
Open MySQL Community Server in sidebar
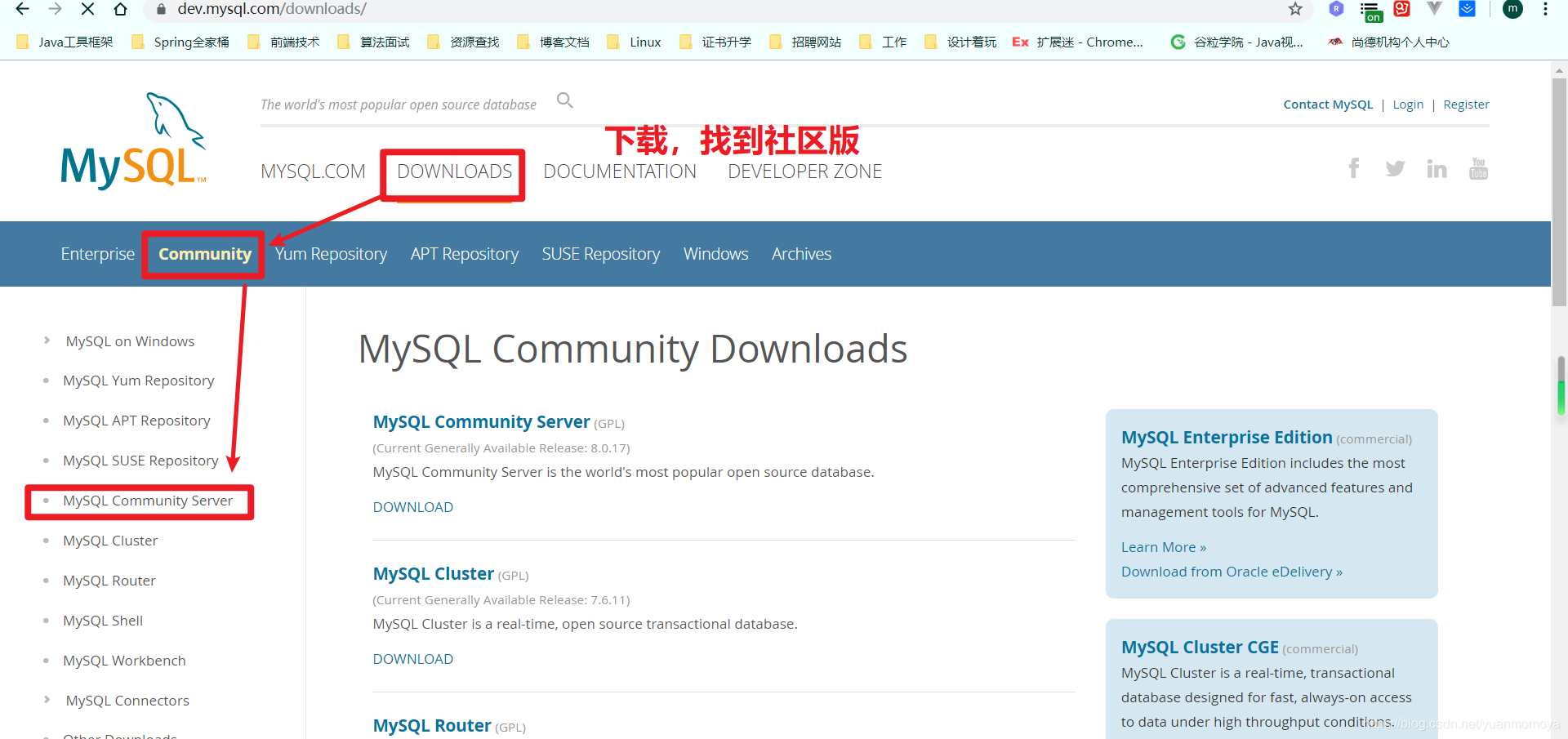click(x=148, y=501)
